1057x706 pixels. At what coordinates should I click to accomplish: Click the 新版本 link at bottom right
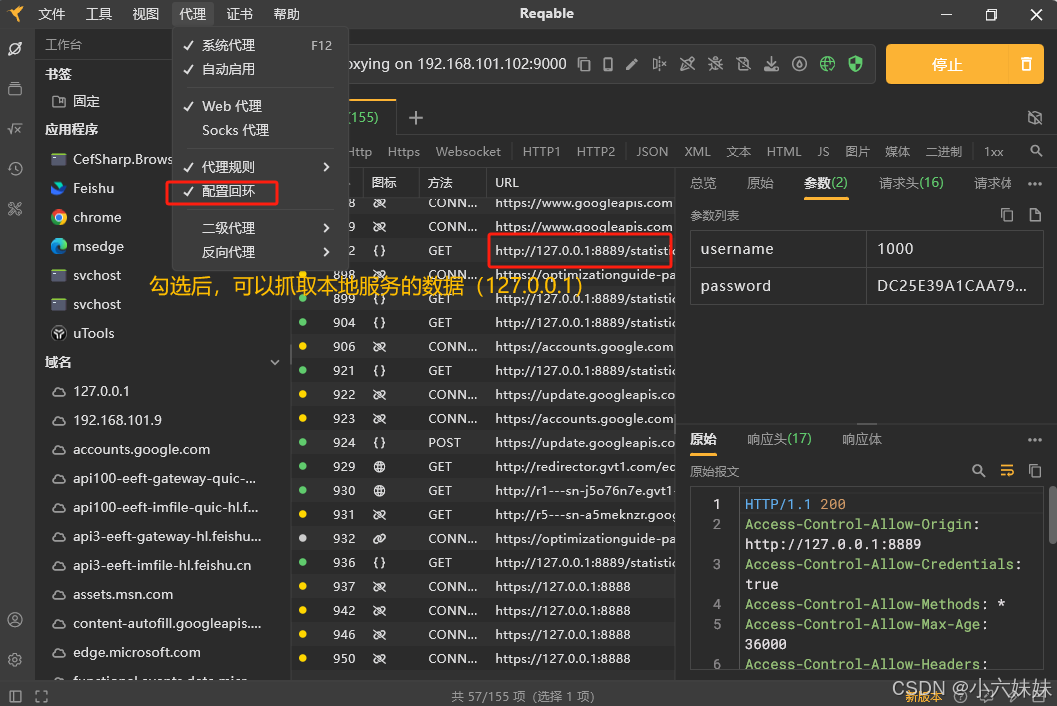coord(922,697)
